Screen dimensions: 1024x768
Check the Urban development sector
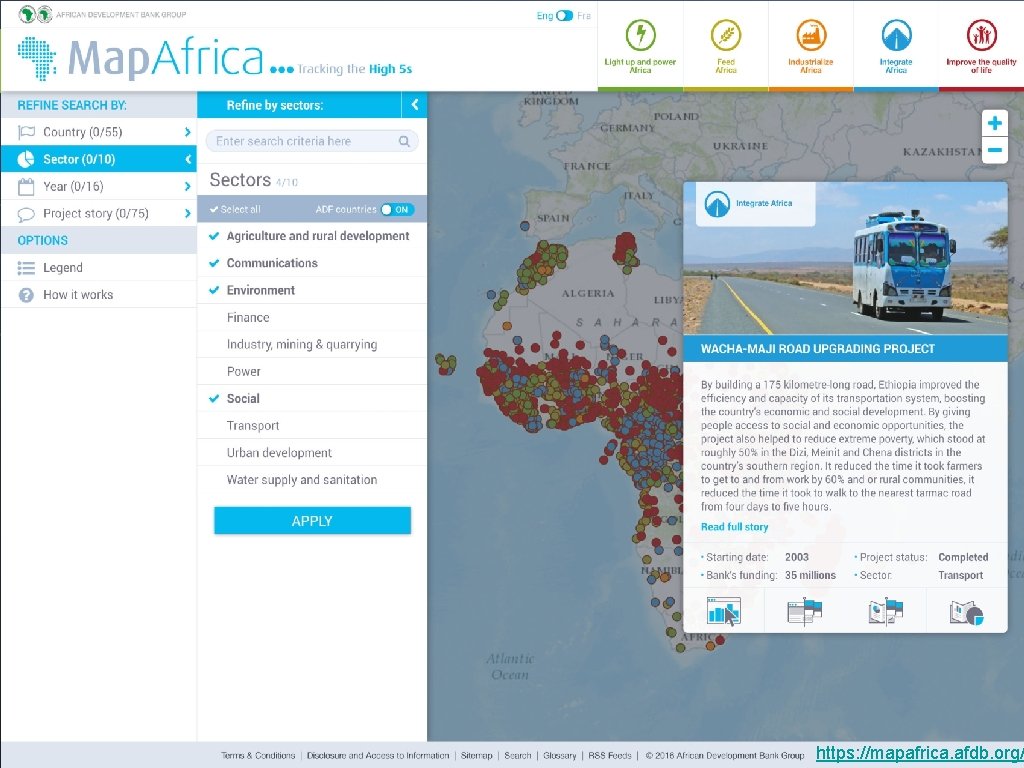tap(312, 453)
